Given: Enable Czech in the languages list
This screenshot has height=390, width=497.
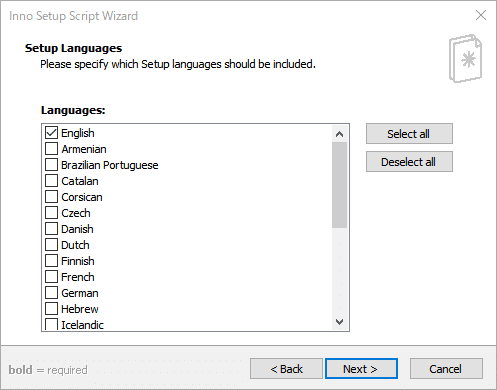Looking at the screenshot, I should (x=51, y=213).
